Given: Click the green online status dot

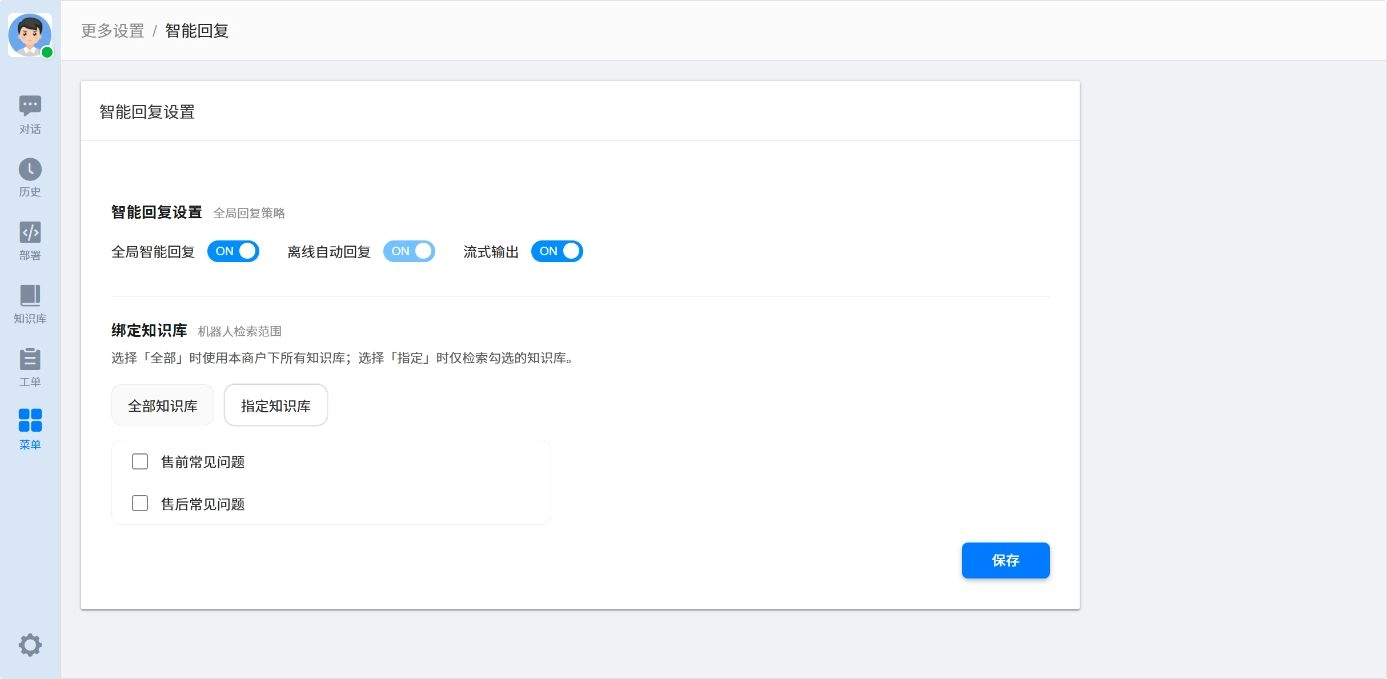Looking at the screenshot, I should point(47,52).
